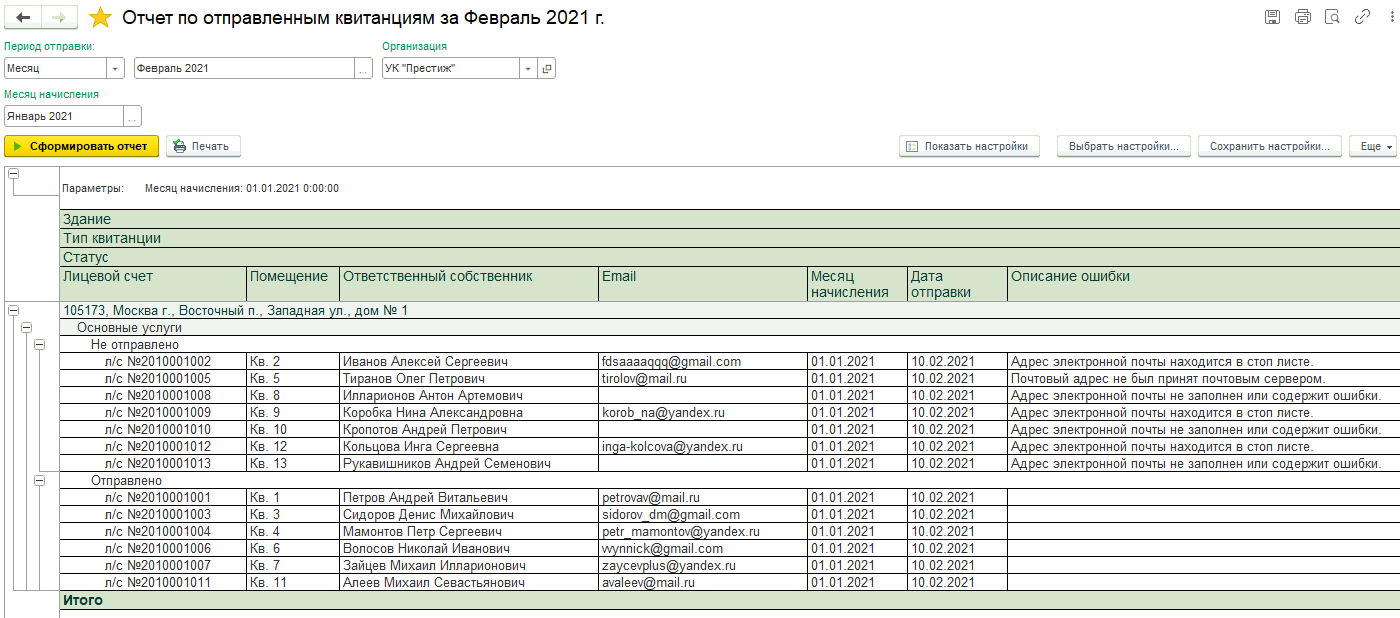Select email petr_mamontov@yandex.ru
The image size is (1400, 618).
703,531
